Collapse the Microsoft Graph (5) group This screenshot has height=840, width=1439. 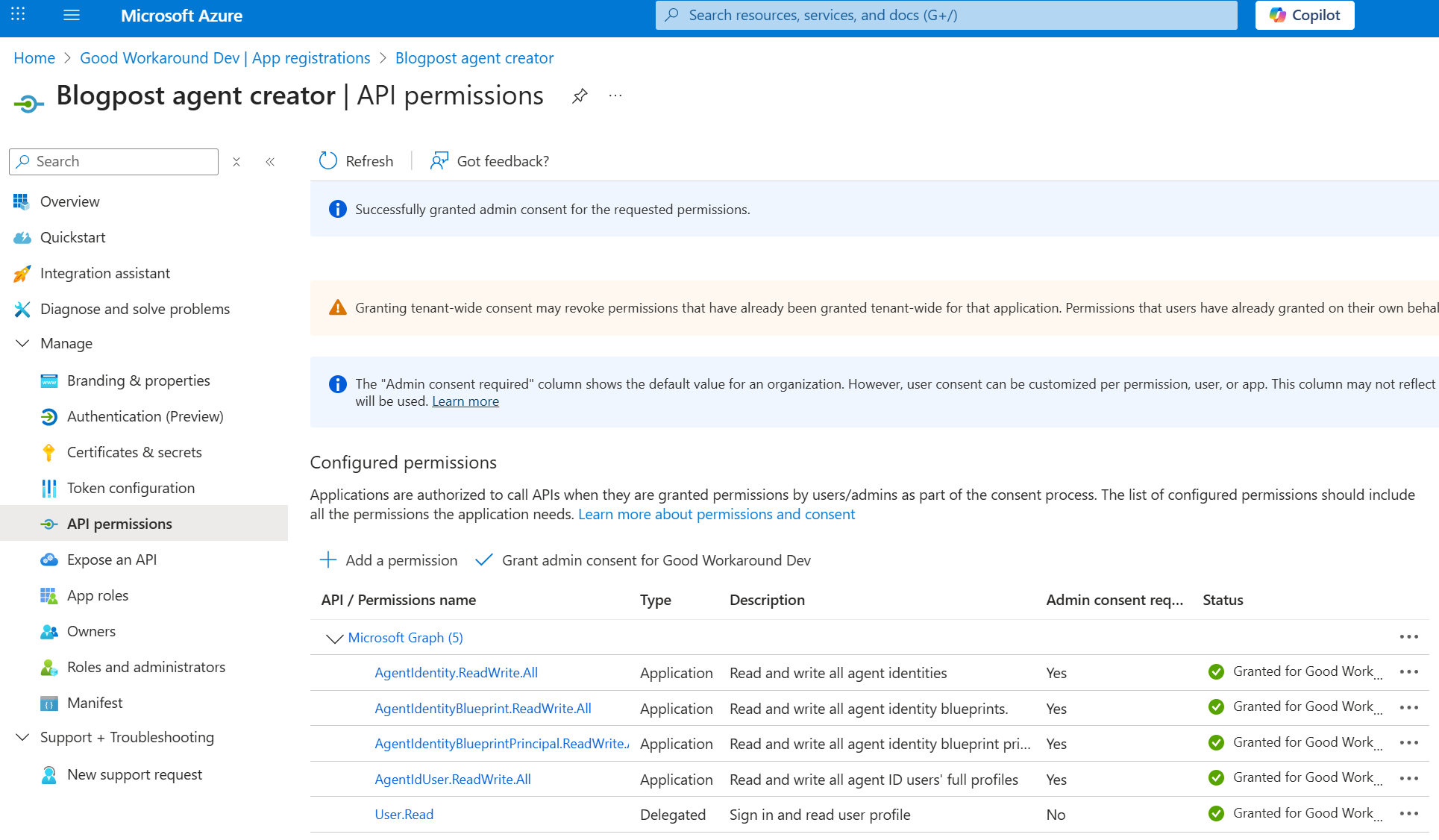click(334, 639)
